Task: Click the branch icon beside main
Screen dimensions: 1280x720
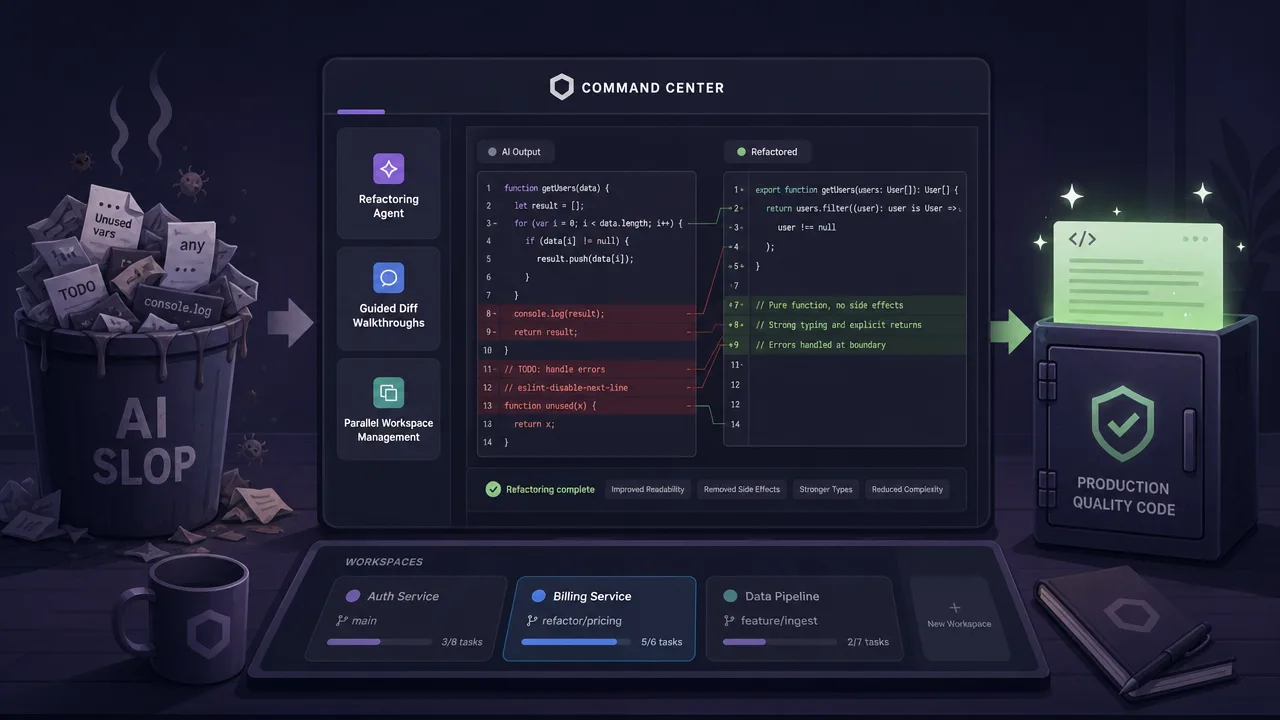Action: point(342,621)
